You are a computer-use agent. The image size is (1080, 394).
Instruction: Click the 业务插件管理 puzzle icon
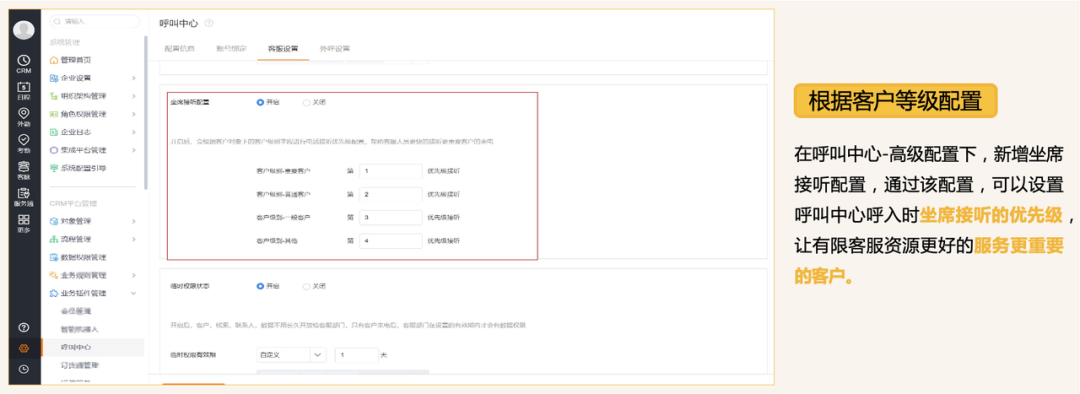pos(54,293)
